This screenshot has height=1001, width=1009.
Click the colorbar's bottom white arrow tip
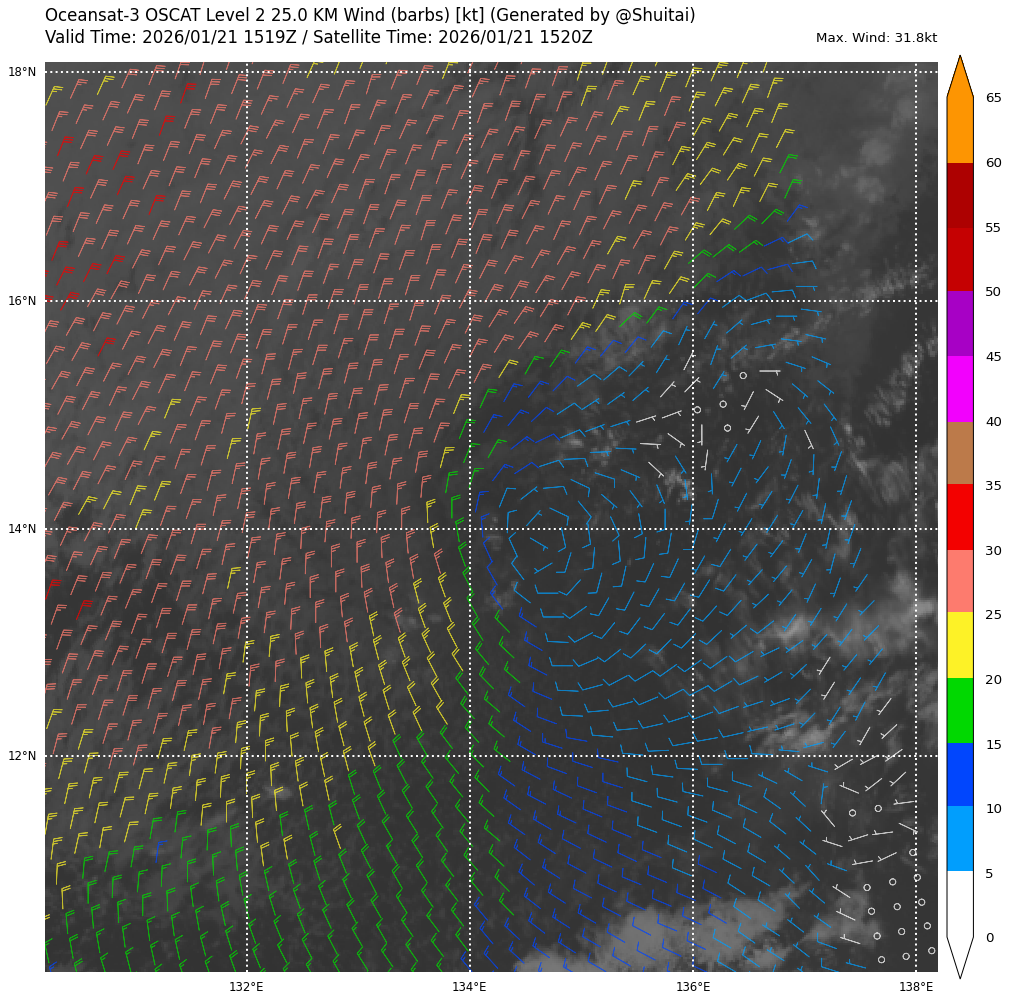[959, 972]
